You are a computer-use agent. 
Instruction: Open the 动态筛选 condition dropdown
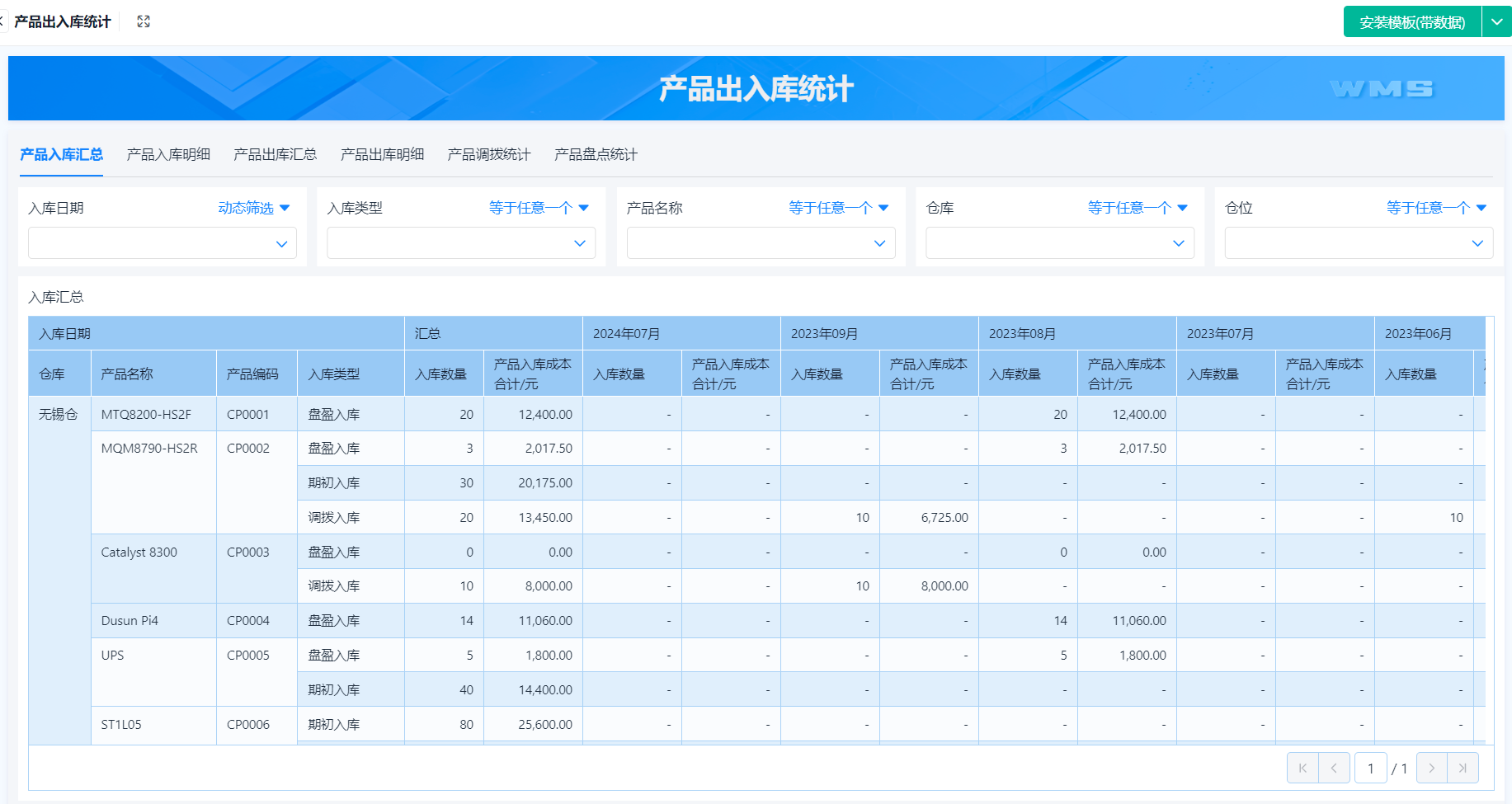254,208
